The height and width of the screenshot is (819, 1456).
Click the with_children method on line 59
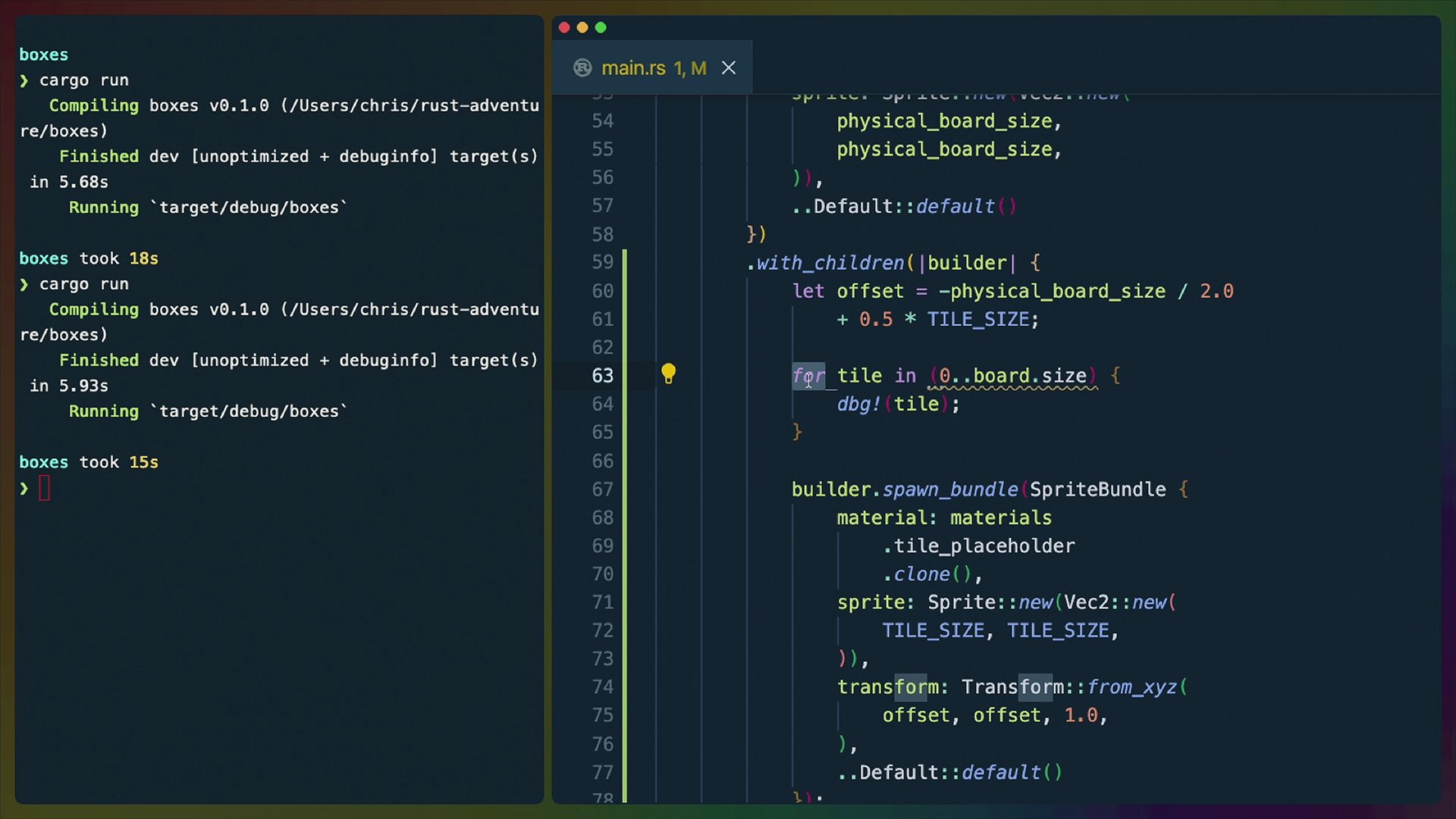tap(830, 263)
